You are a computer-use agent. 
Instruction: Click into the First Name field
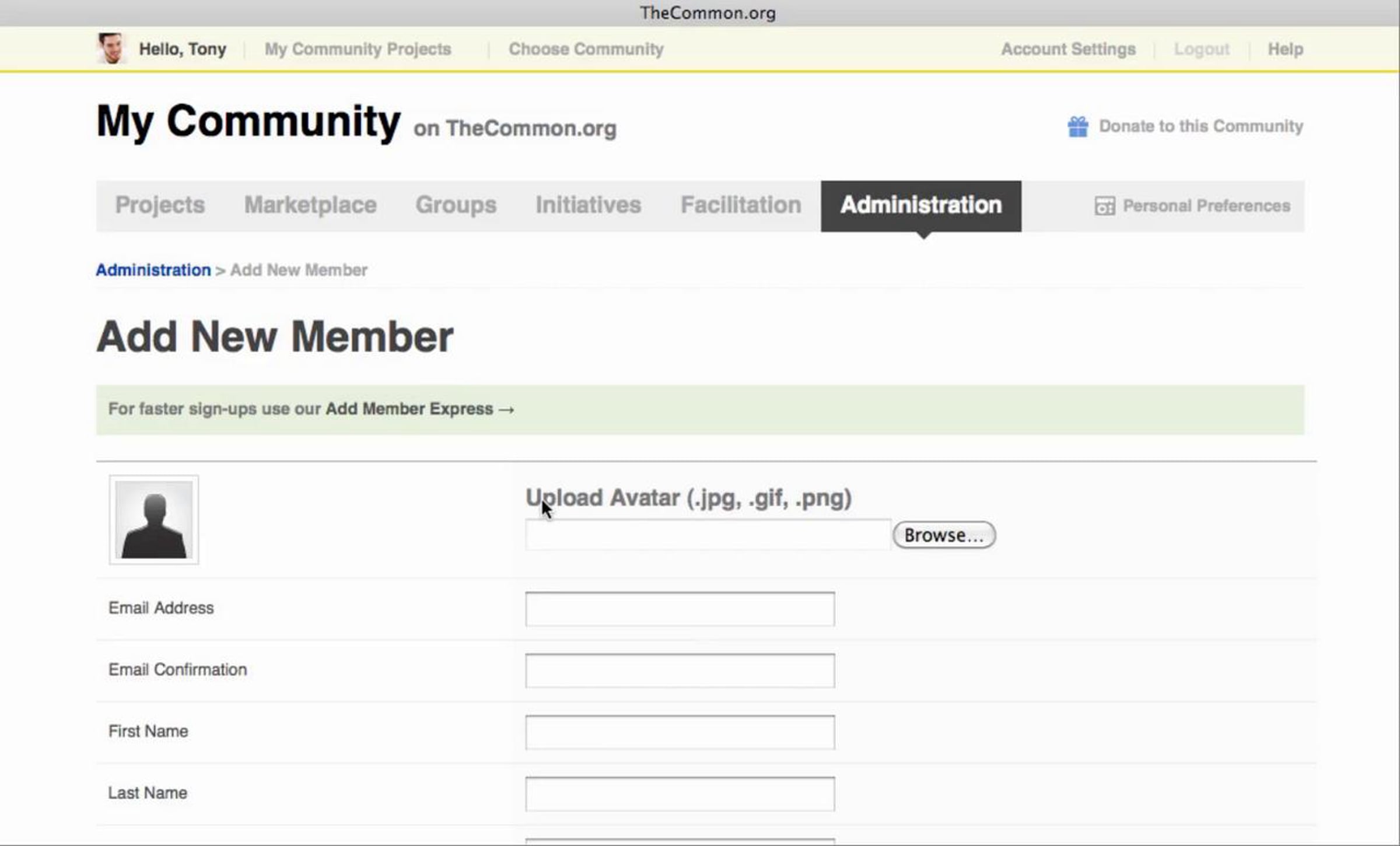680,732
